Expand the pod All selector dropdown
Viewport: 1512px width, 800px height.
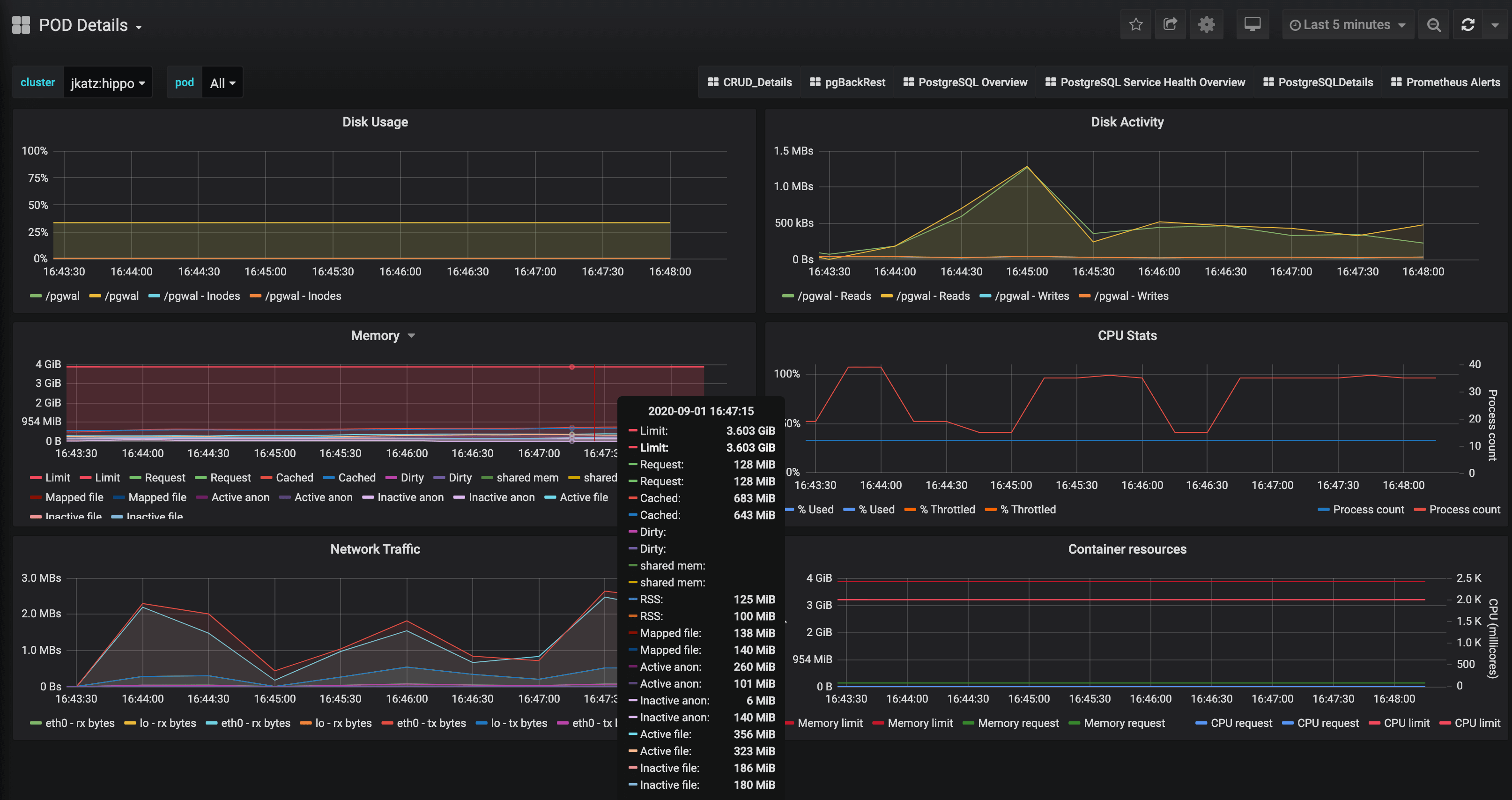[x=220, y=83]
